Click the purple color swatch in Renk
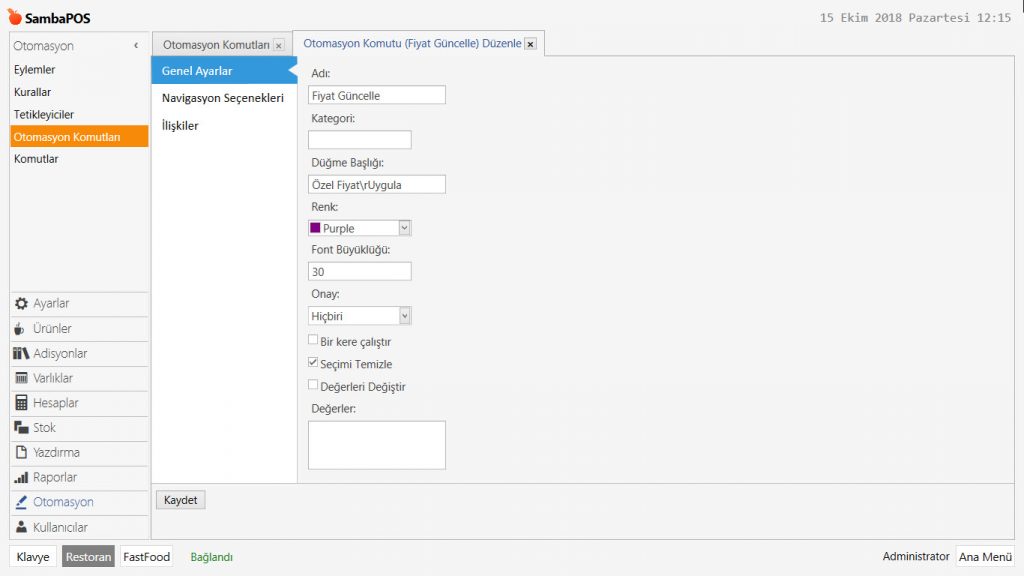The width and height of the screenshot is (1024, 576). click(315, 228)
